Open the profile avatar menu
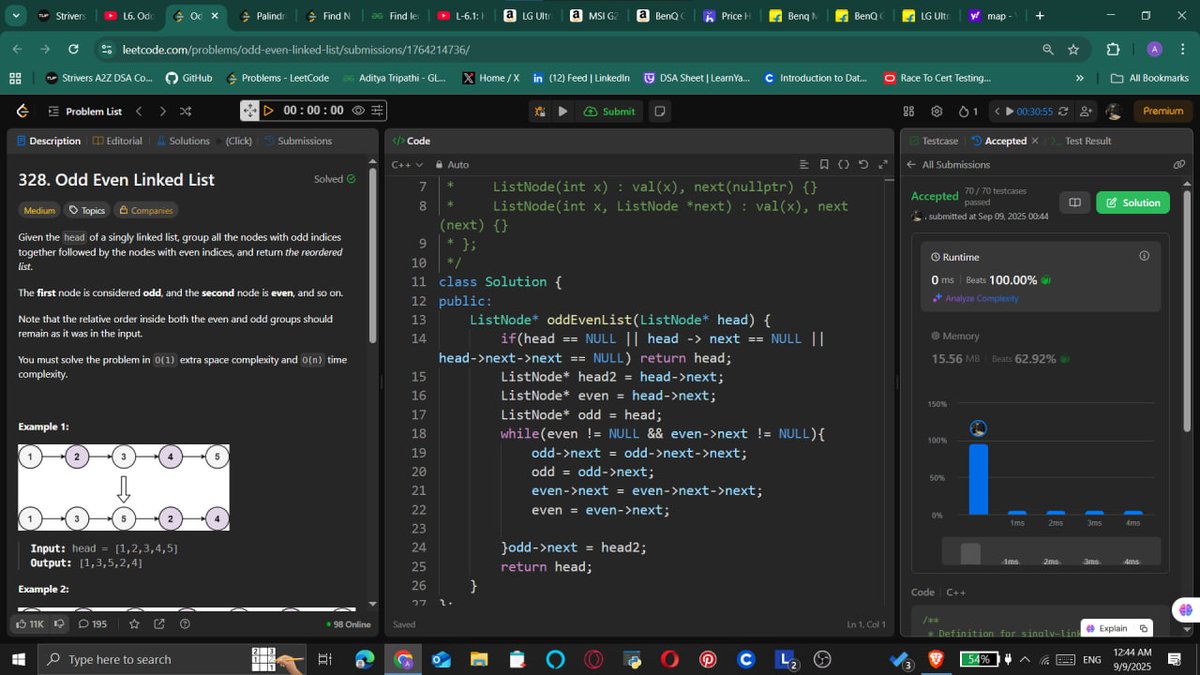This screenshot has width=1200, height=675. (1116, 111)
